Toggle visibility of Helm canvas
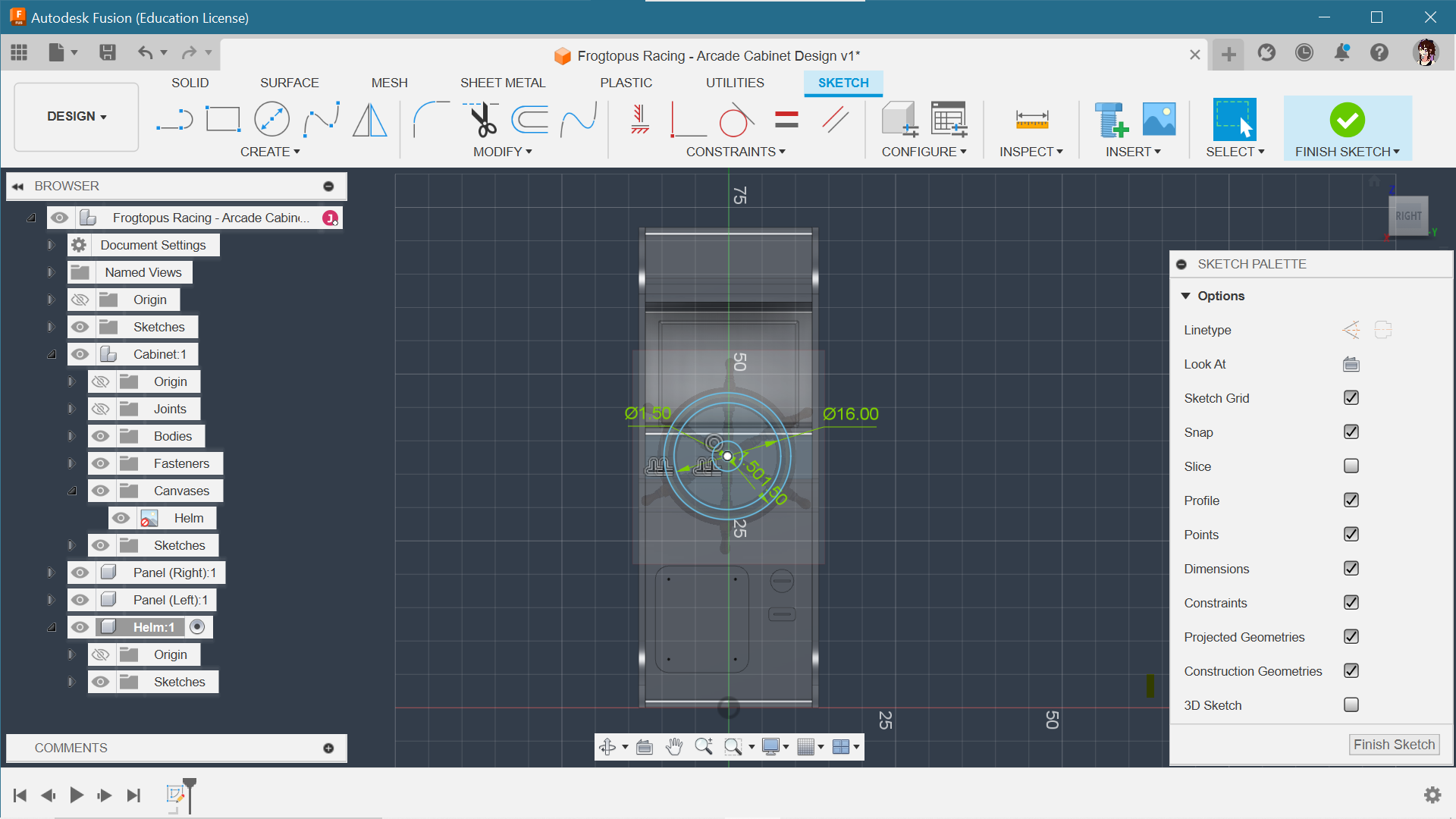Screen dimensions: 1456x819 click(121, 518)
